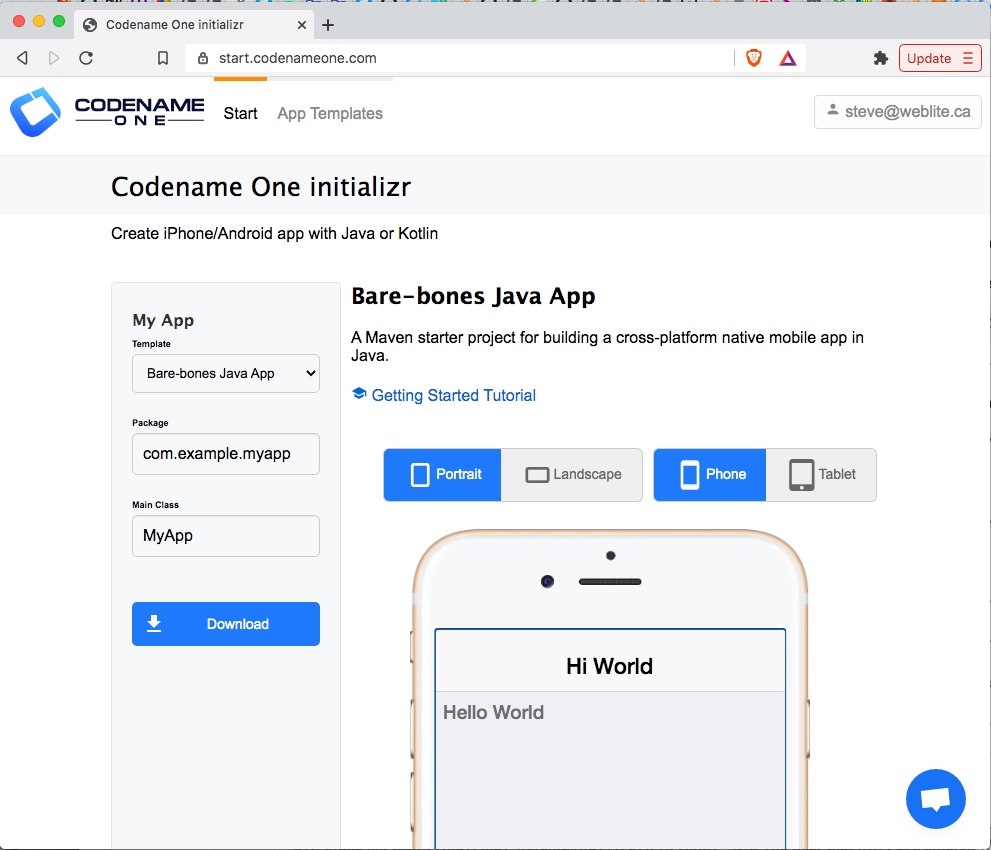Screen dimensions: 991x850
Task: Click the Brave Shields icon
Action: (x=753, y=58)
